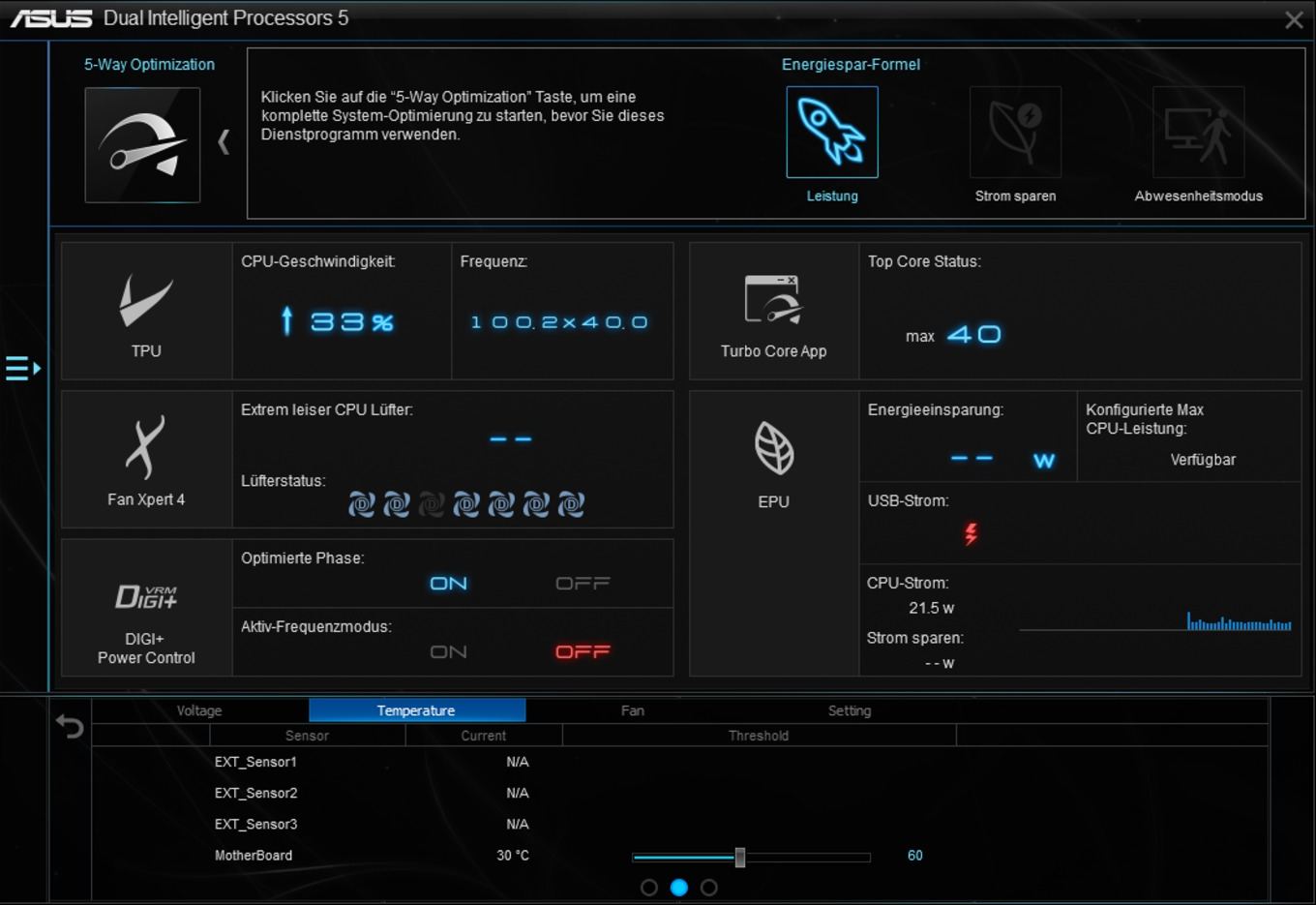1316x905 pixels.
Task: Switch to the Voltage tab
Action: point(199,710)
